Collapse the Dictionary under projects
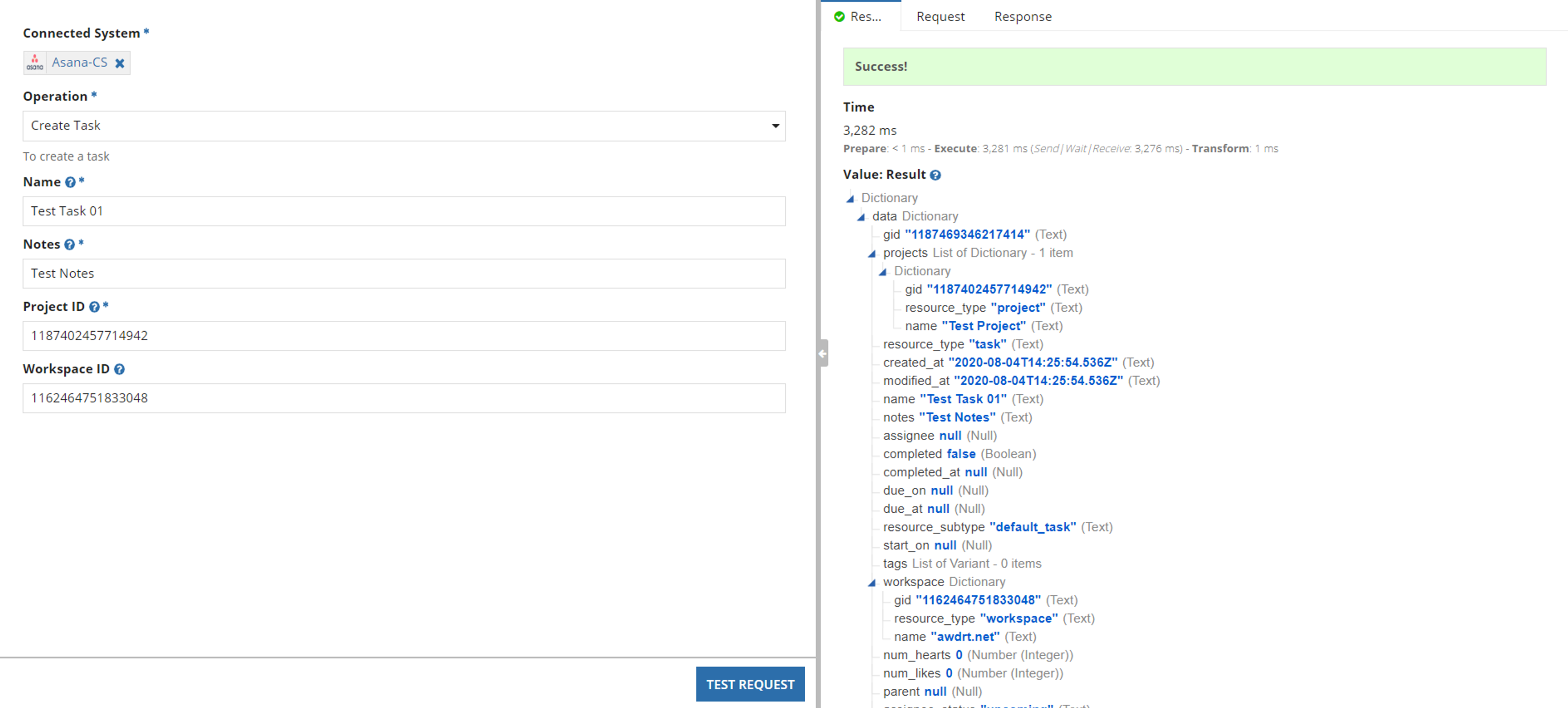The width and height of the screenshot is (1568, 708). click(x=882, y=272)
